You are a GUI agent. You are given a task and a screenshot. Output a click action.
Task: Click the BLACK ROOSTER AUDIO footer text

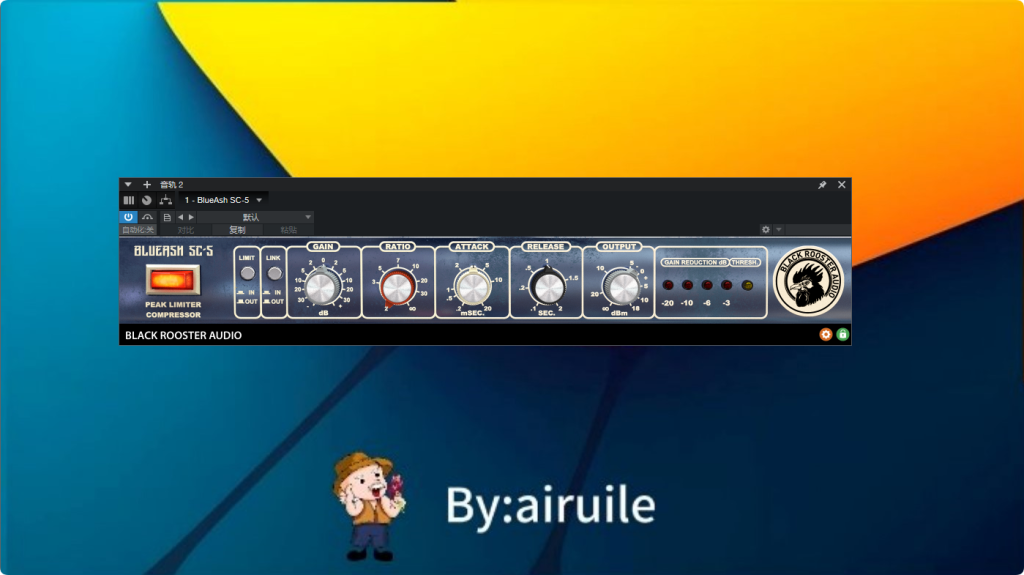point(184,335)
